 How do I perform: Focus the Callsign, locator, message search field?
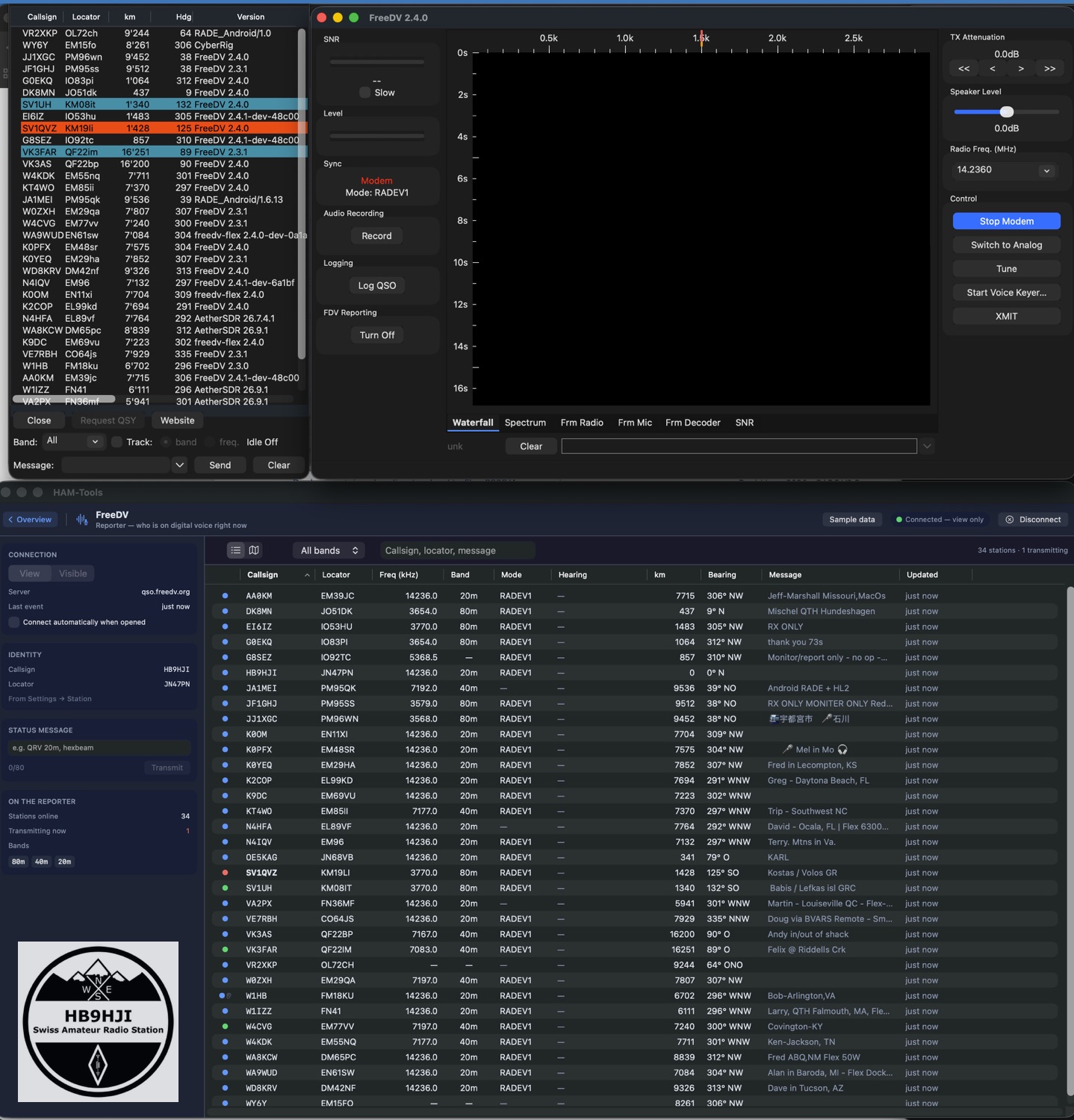coord(457,550)
